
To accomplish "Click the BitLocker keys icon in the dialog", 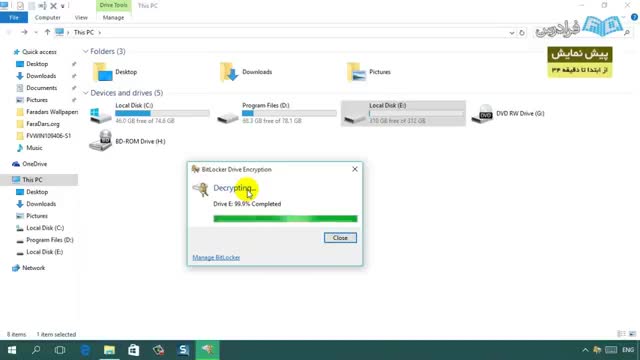I will tap(201, 189).
